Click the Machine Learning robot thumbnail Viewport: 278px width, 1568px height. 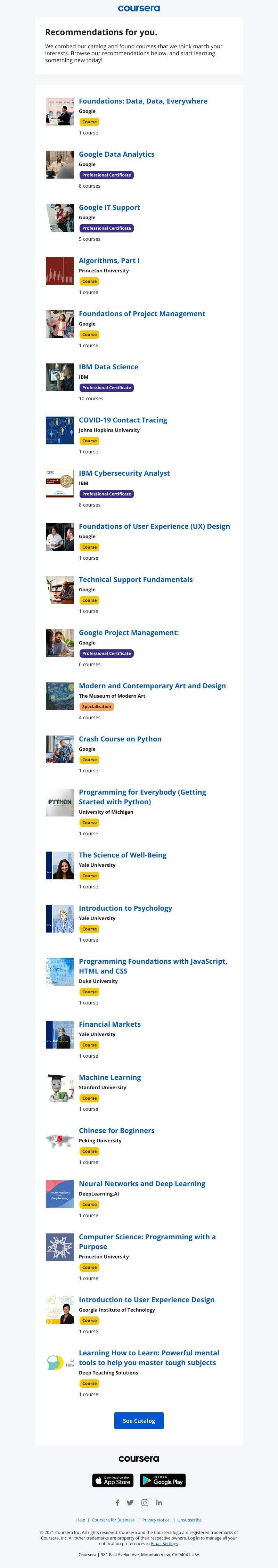coord(60,1088)
